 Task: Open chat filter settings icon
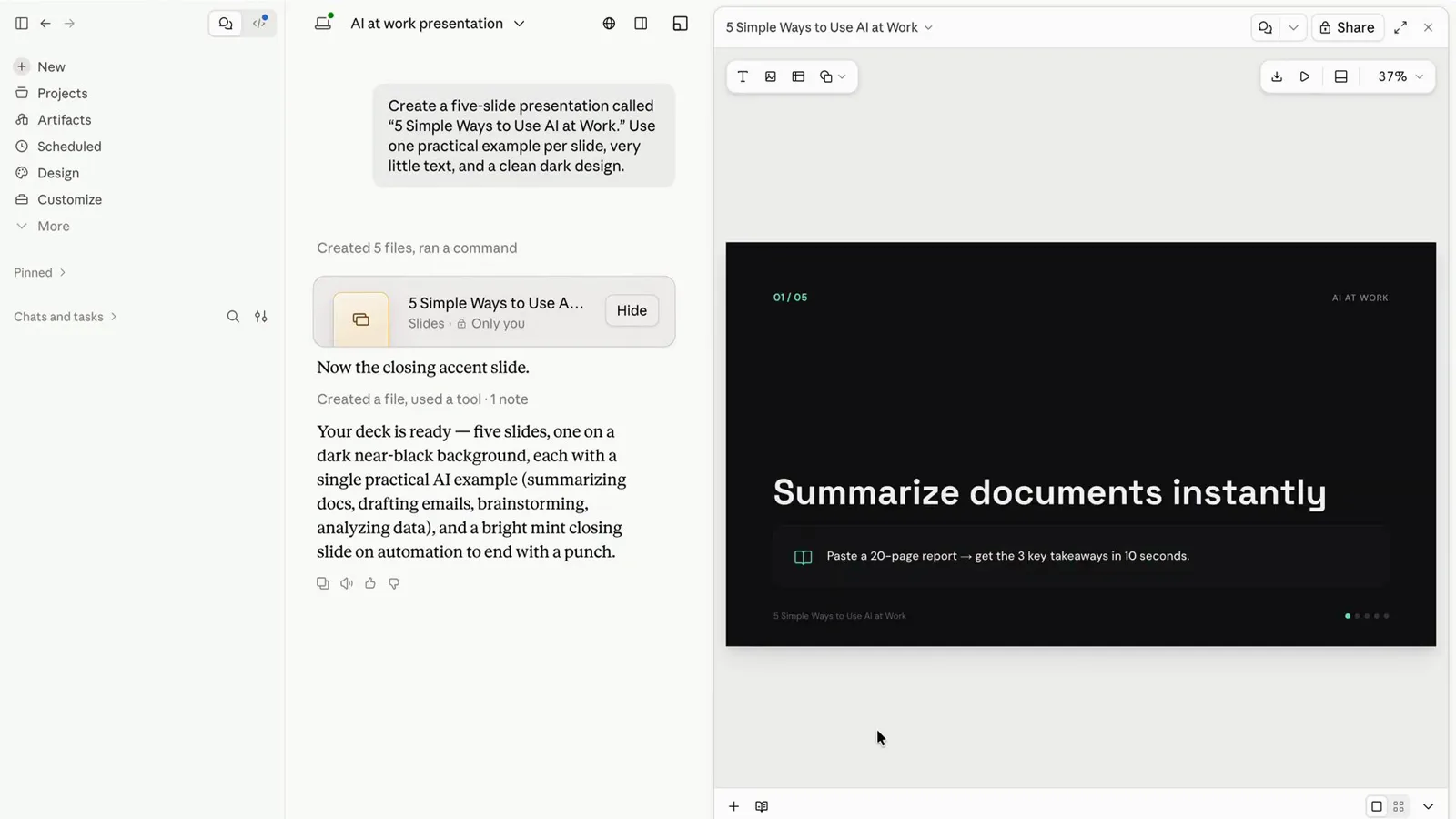[261, 317]
